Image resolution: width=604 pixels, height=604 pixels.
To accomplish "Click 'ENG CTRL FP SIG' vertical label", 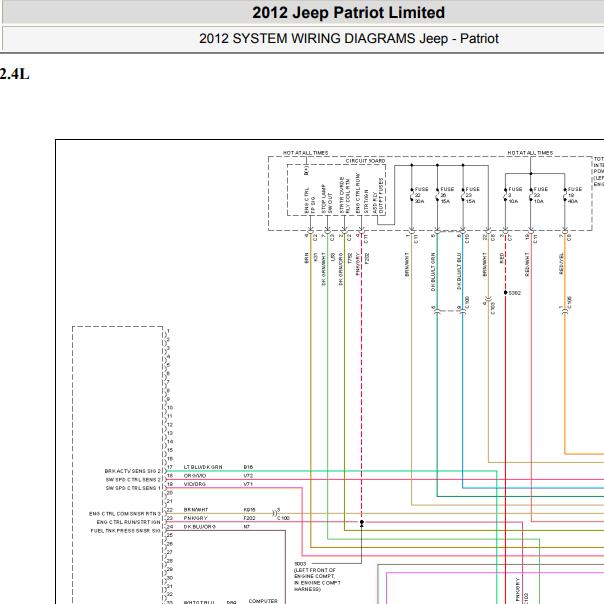I will pyautogui.click(x=310, y=200).
